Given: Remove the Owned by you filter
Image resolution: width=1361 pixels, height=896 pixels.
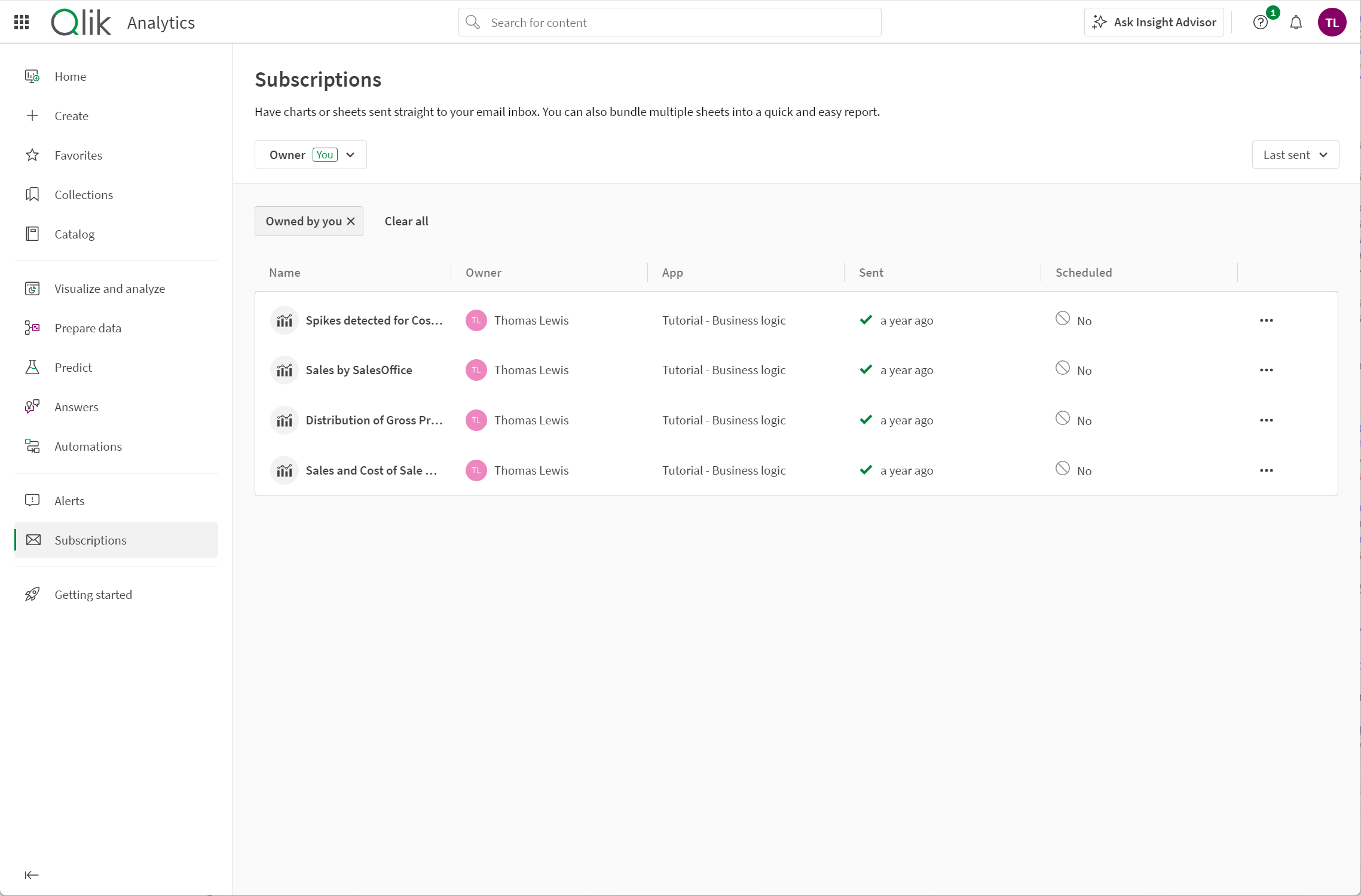Looking at the screenshot, I should 351,221.
